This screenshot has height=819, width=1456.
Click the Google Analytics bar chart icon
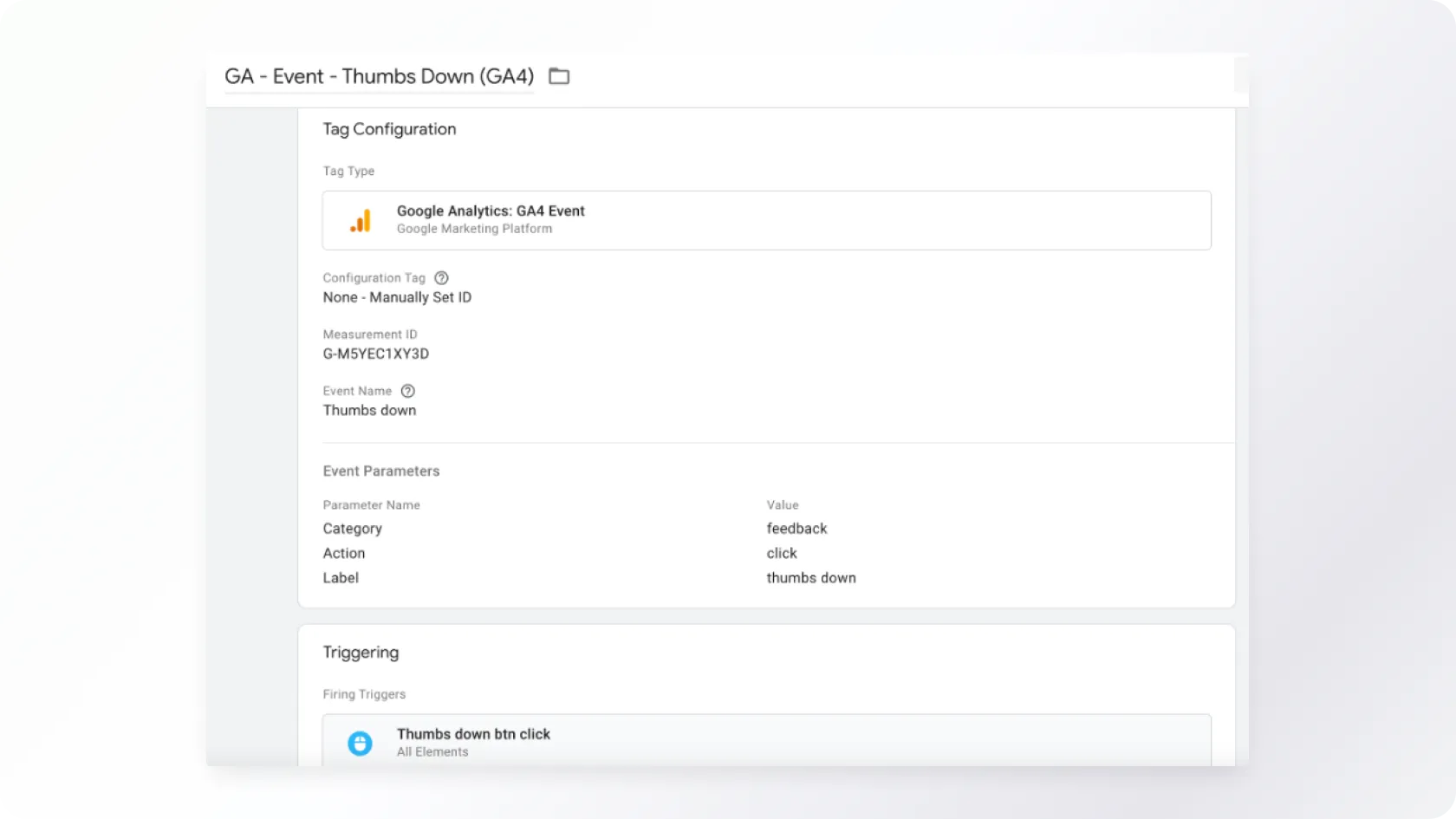click(x=361, y=221)
